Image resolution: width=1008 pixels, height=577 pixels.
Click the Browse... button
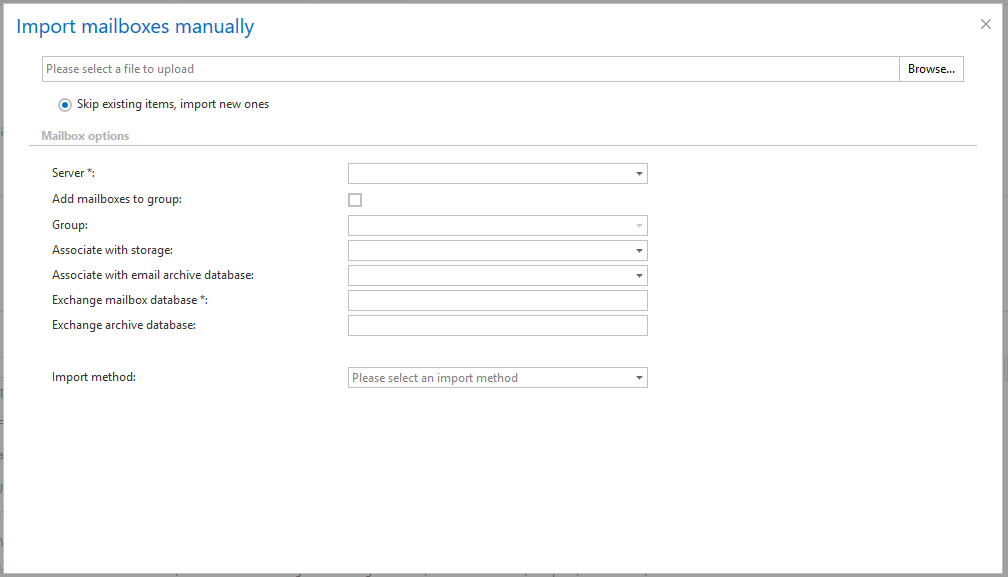931,69
